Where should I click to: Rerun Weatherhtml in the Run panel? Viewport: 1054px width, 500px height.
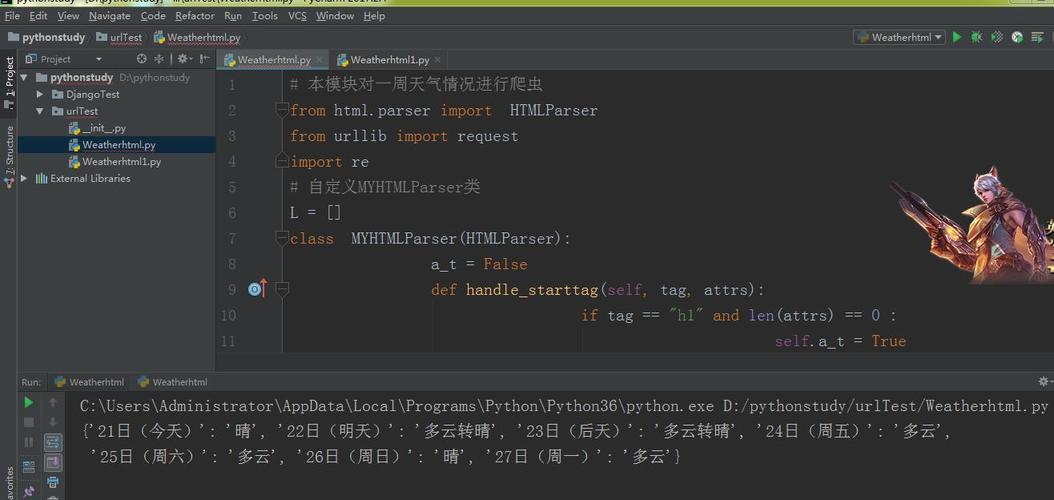pyautogui.click(x=28, y=403)
